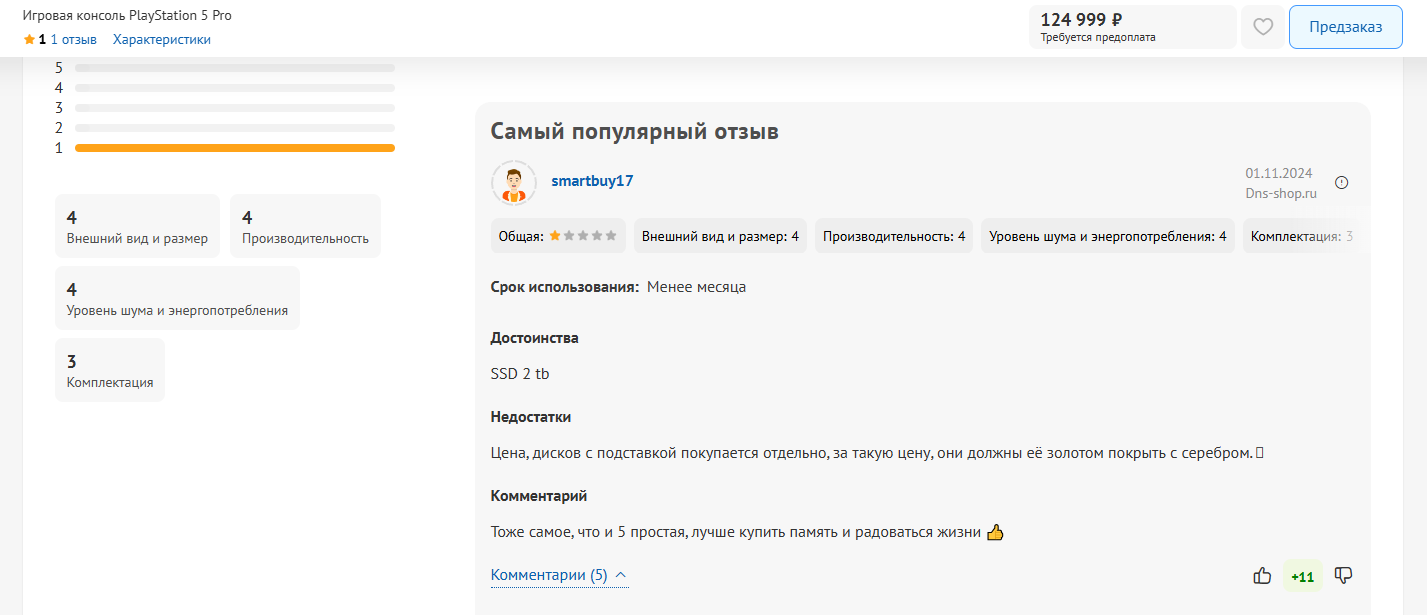Image resolution: width=1427 pixels, height=615 pixels.
Task: Click the review date 01.11.2024
Action: coord(1279,173)
